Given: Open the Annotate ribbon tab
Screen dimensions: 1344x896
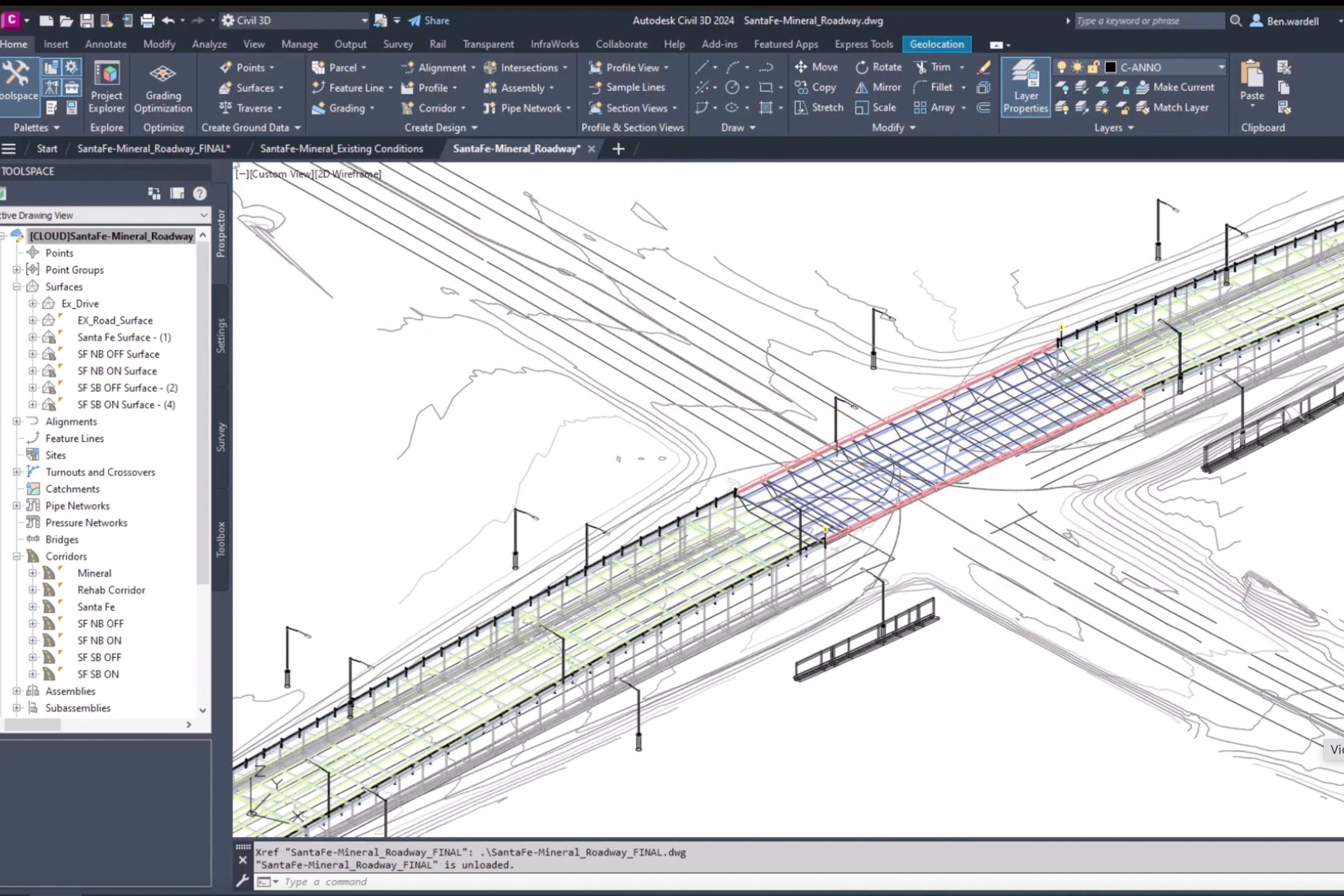Looking at the screenshot, I should tap(106, 44).
